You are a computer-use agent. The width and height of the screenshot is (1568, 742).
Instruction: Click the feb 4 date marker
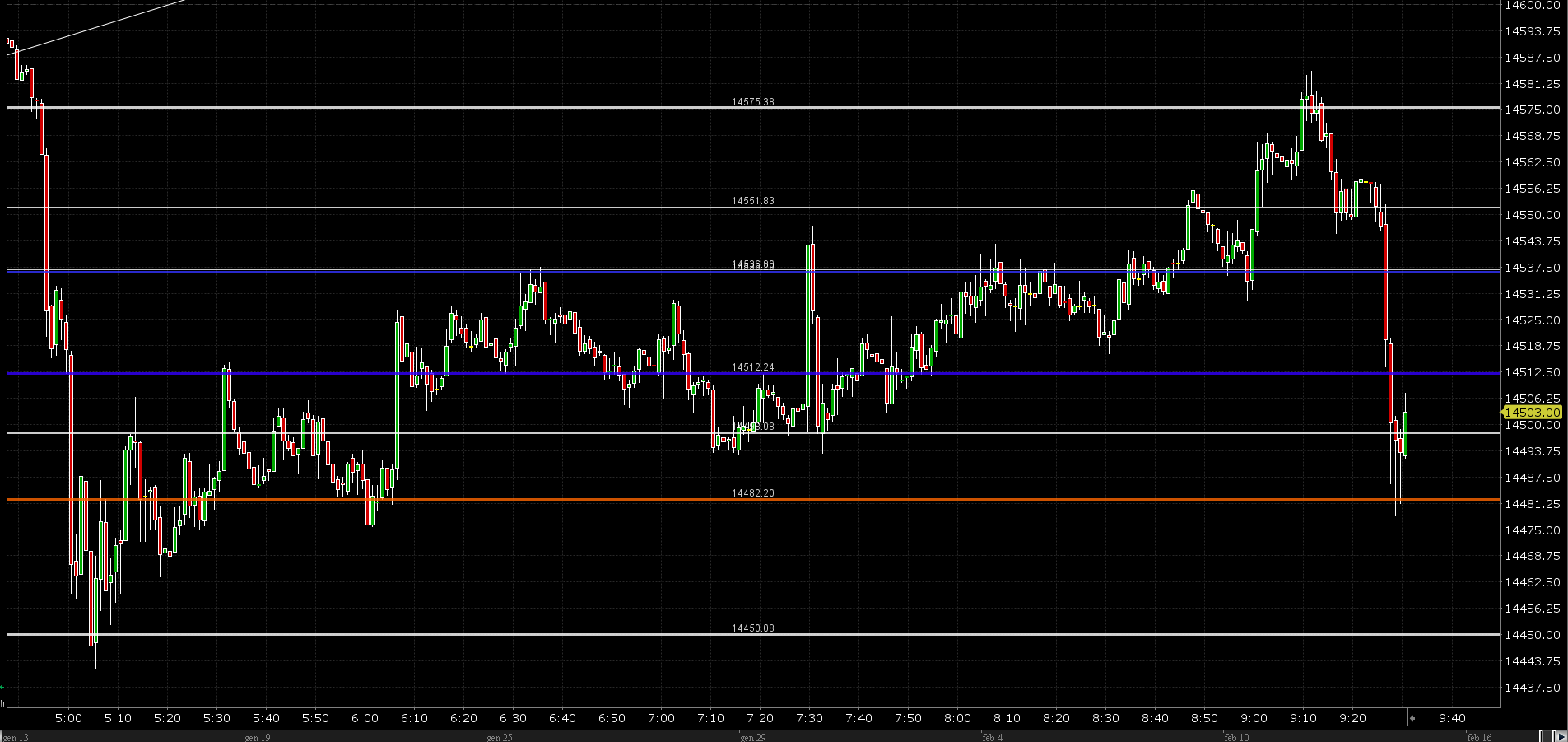[993, 737]
